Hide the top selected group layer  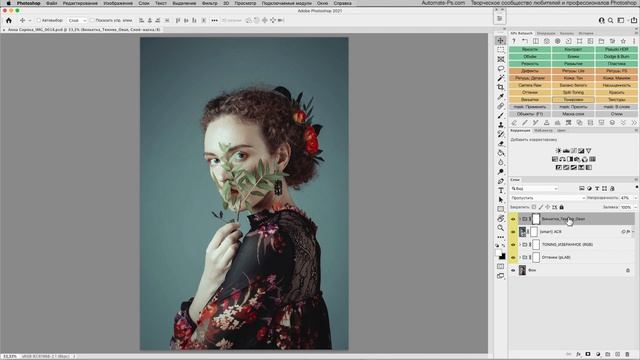coord(513,219)
